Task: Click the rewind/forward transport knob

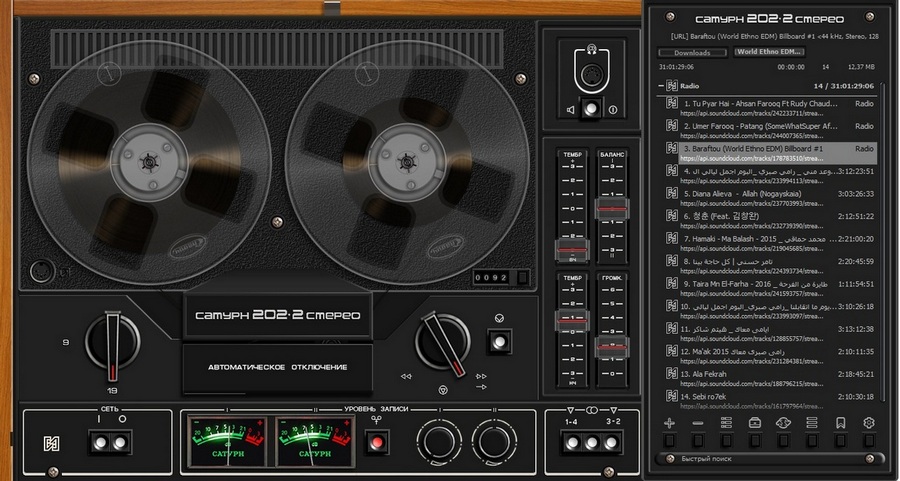Action: (x=441, y=342)
